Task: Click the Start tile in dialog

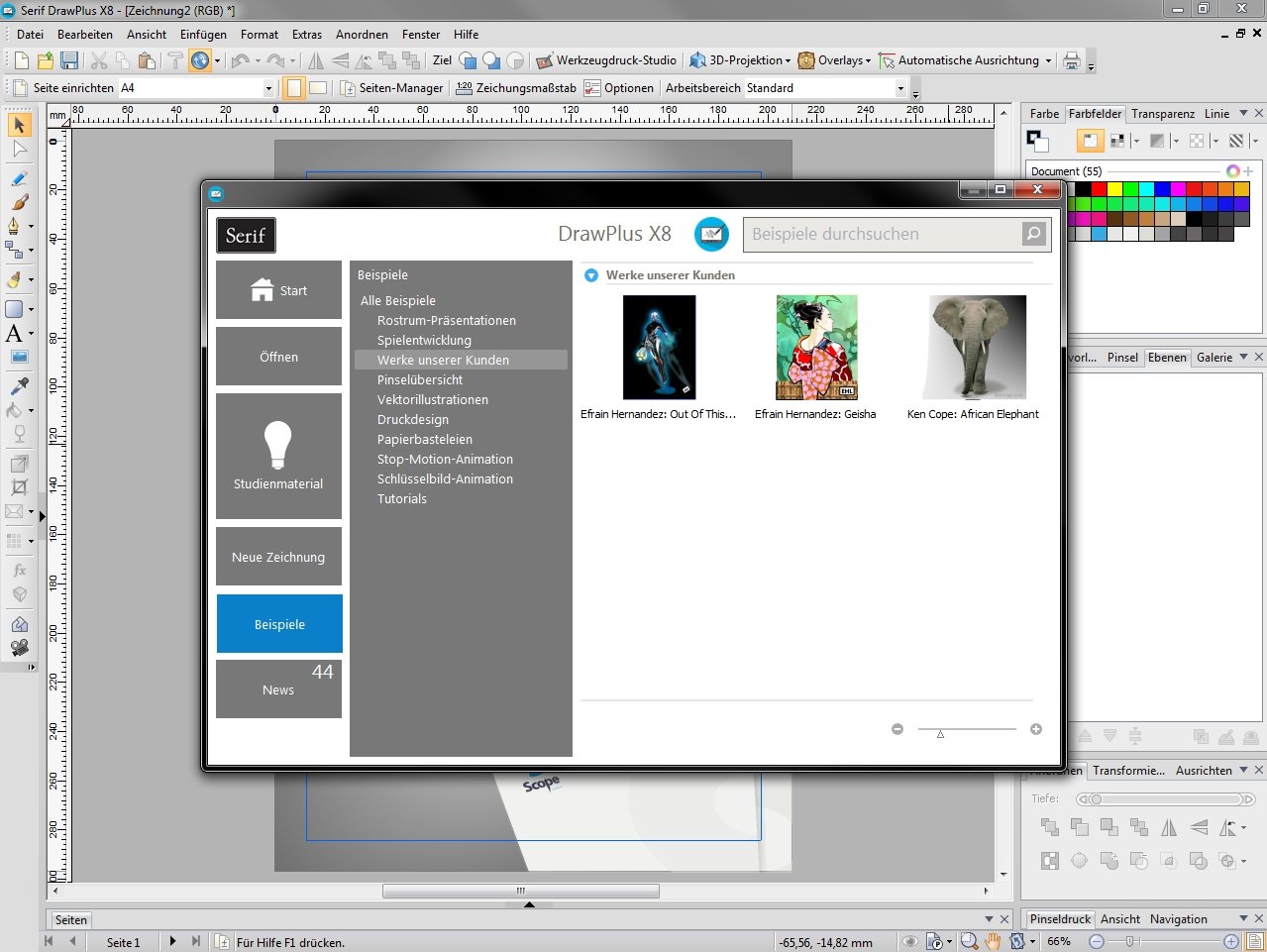Action: (278, 290)
